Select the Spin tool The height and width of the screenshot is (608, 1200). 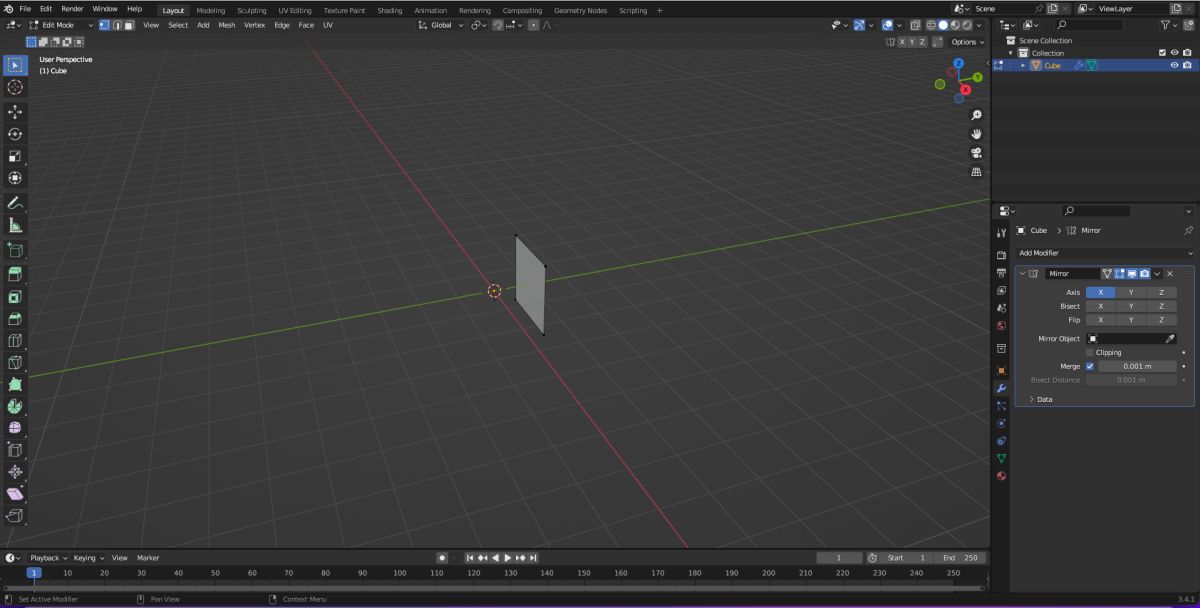pyautogui.click(x=15, y=406)
